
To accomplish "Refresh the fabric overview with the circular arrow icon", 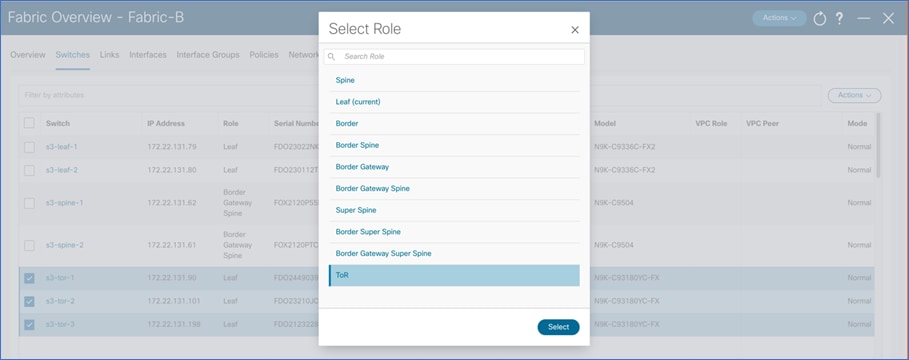I will (819, 19).
